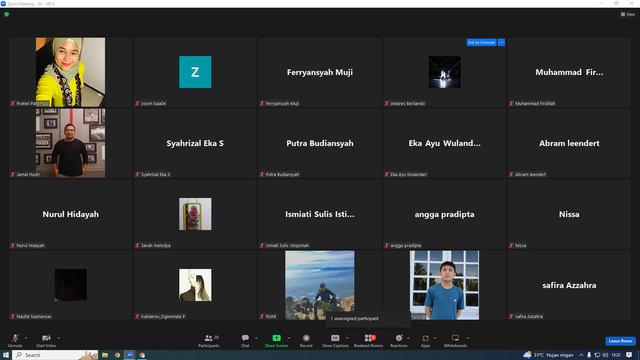Click the network tray icon
The image size is (640, 360).
[597, 355]
